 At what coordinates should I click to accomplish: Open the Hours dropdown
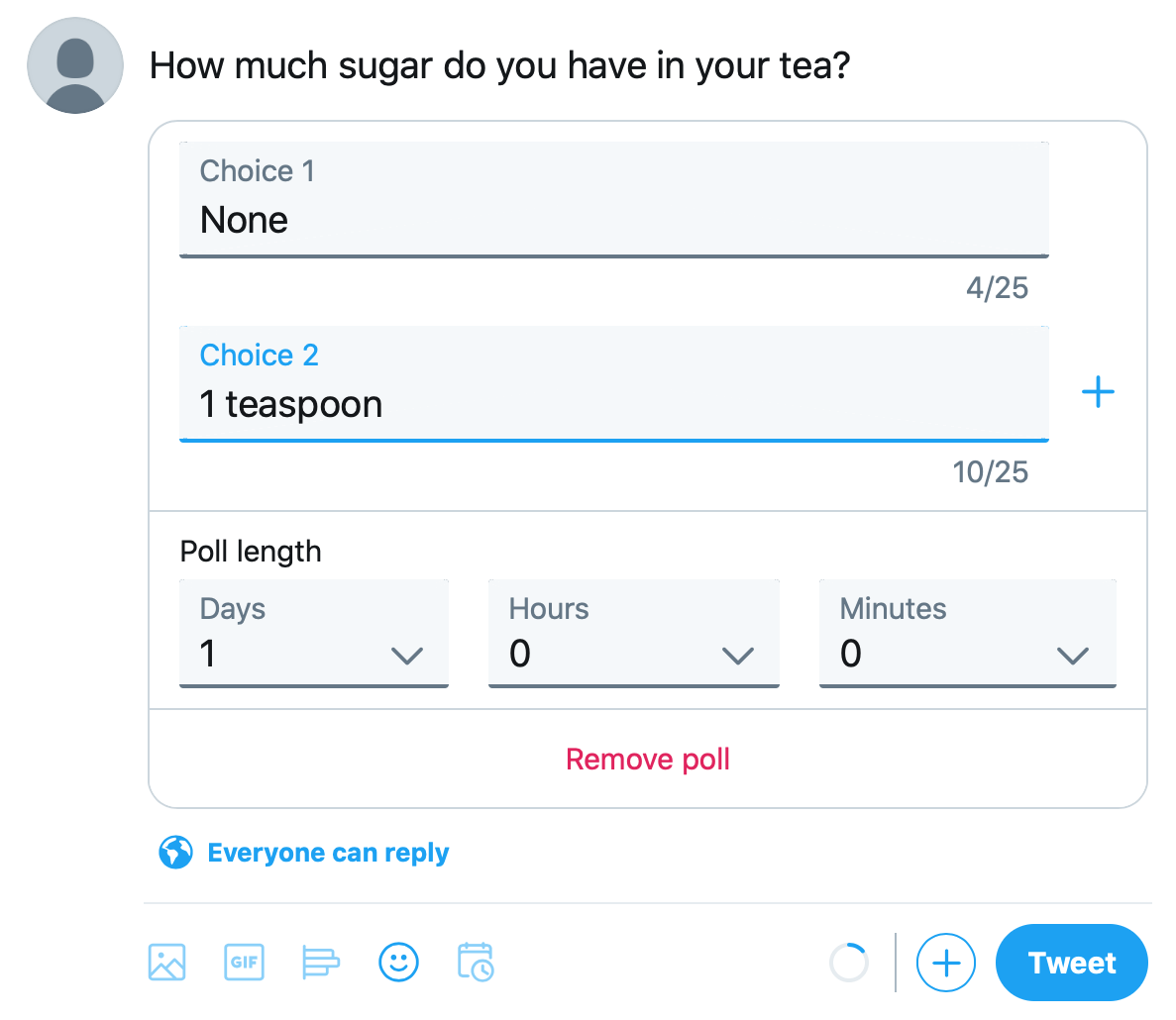coord(634,633)
